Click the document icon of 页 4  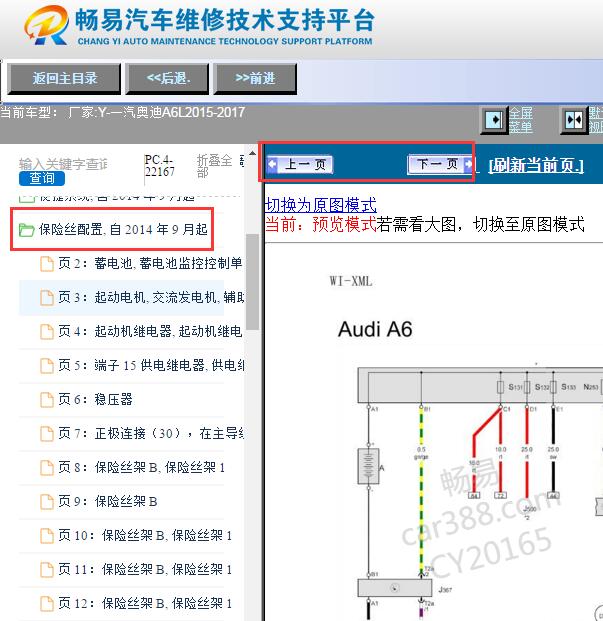pyautogui.click(x=47, y=331)
